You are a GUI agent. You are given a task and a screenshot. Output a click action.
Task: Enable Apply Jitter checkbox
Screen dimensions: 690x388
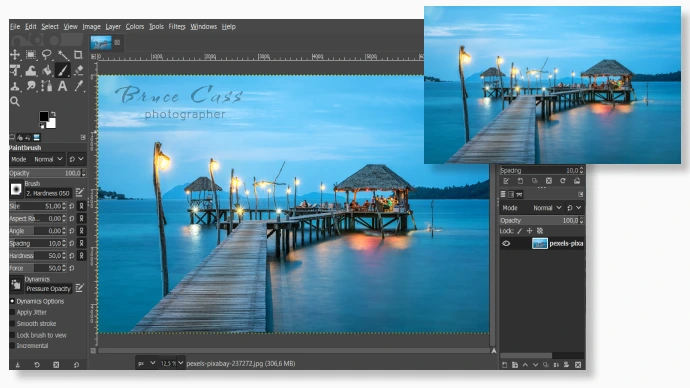[x=12, y=312]
